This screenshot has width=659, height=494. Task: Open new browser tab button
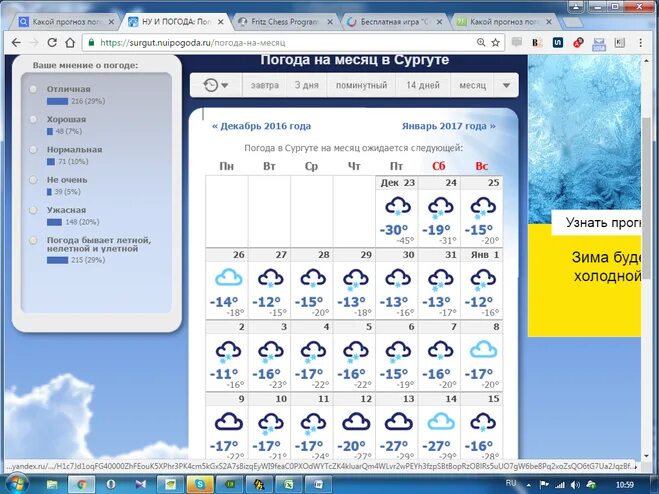coord(572,22)
